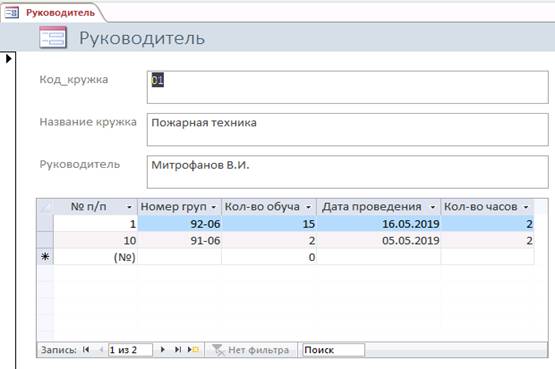Click the date cell 05.05.2019

378,241
